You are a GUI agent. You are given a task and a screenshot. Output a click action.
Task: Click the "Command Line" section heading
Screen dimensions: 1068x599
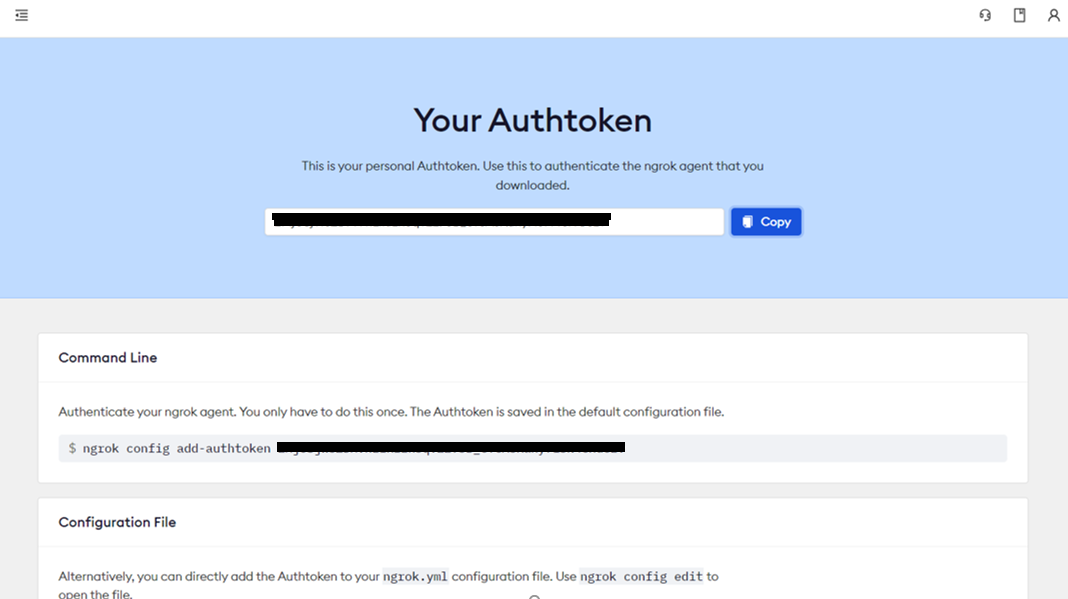click(108, 358)
